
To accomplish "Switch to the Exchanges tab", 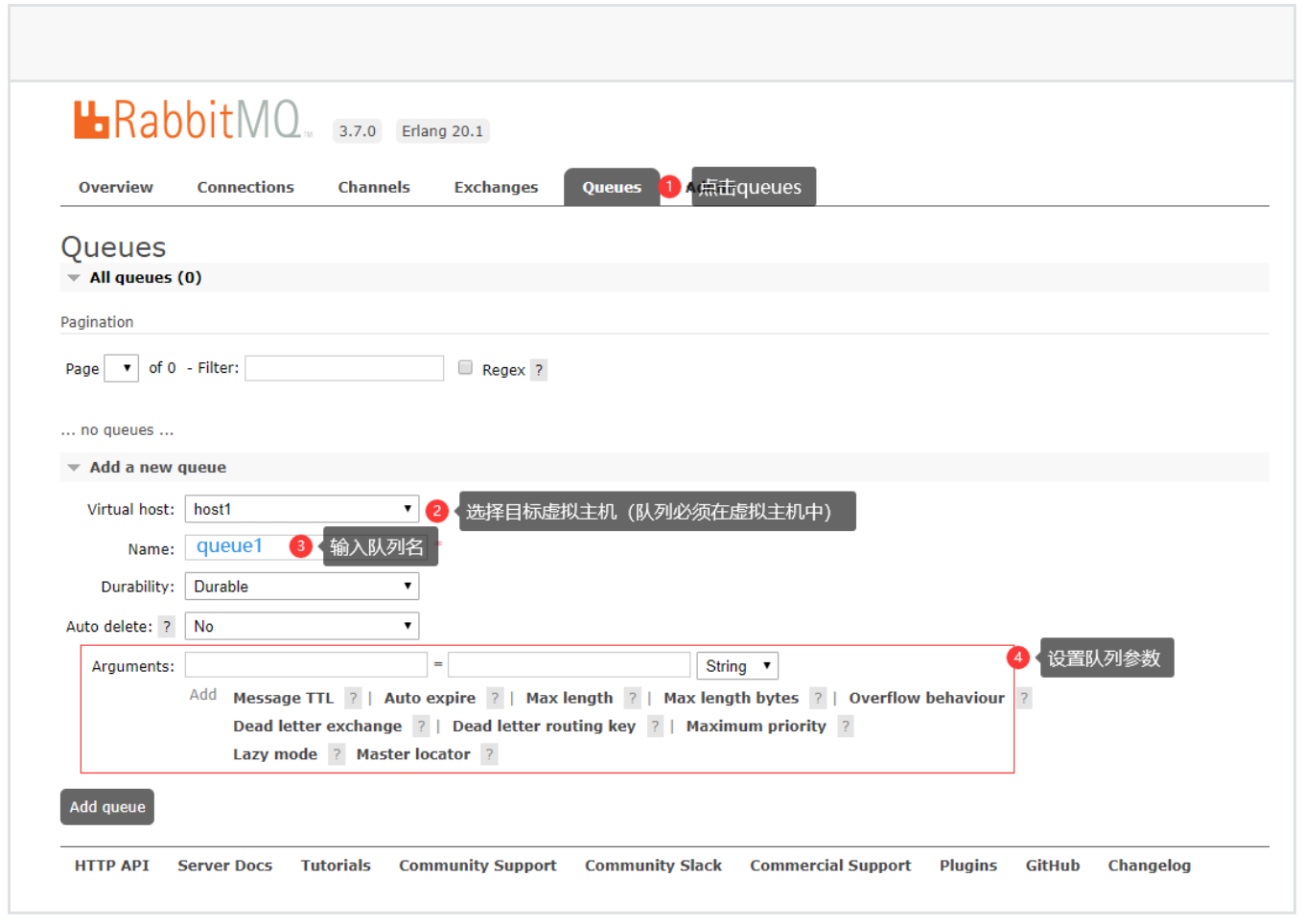I will [x=496, y=188].
